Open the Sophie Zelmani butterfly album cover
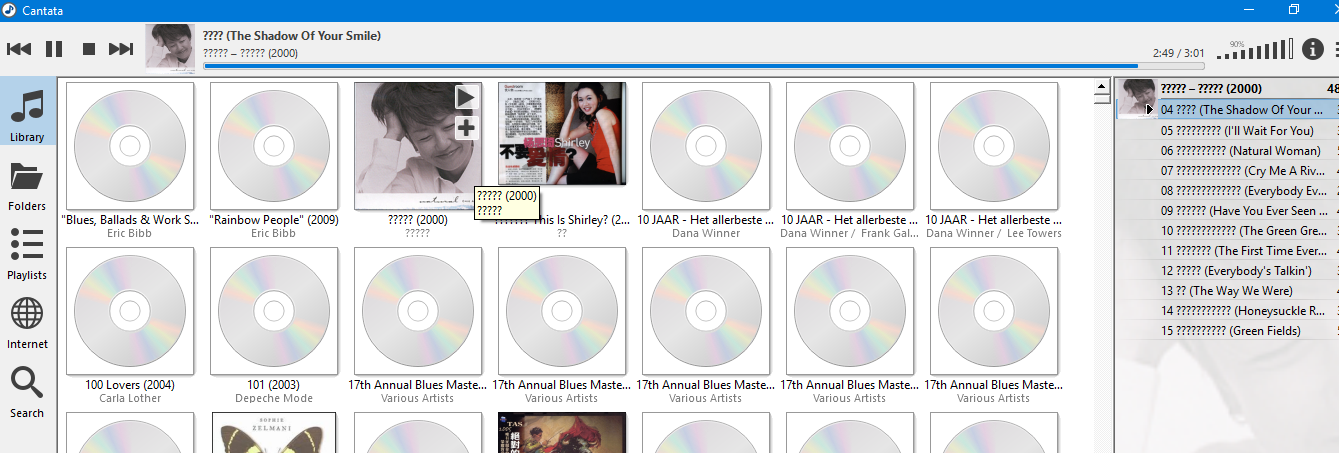The image size is (1339, 453). click(274, 433)
